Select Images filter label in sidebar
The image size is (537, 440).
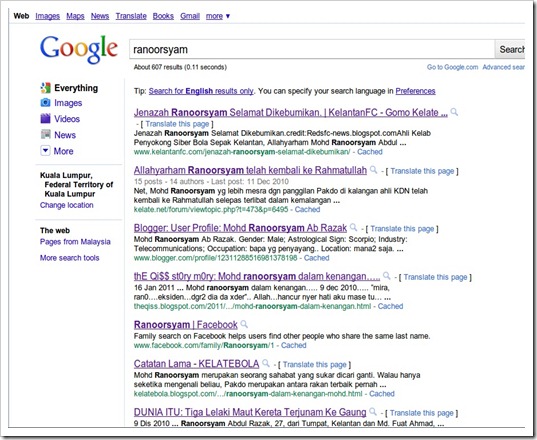tap(68, 103)
